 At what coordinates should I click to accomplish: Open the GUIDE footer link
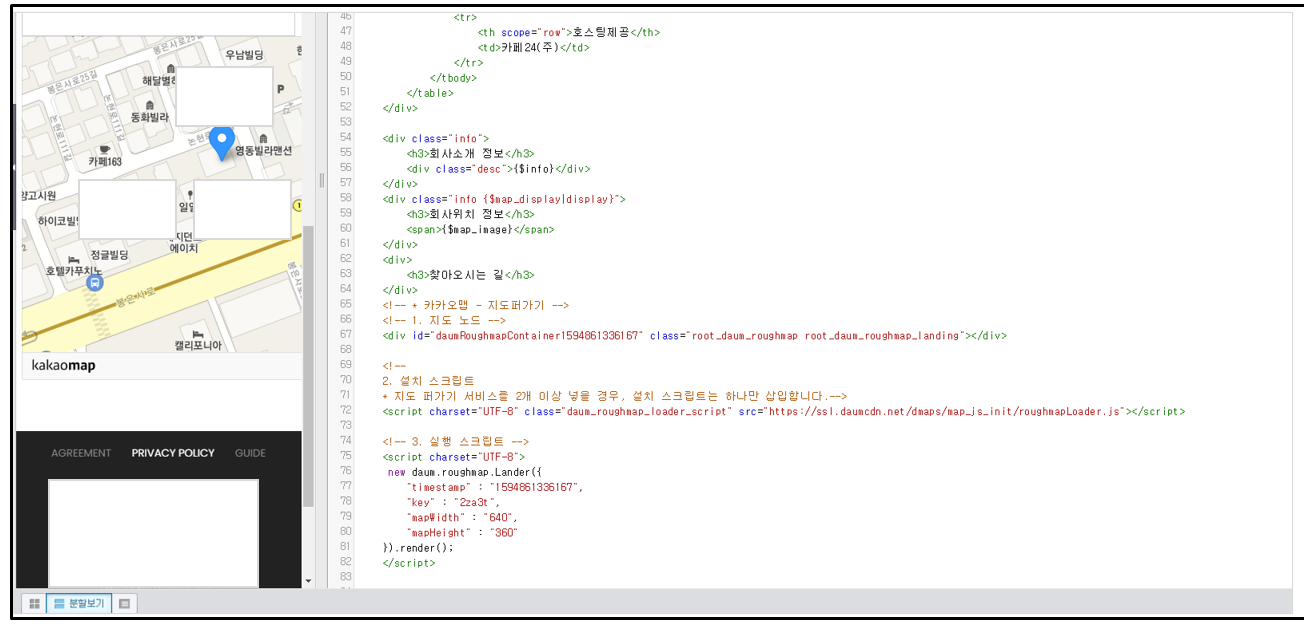[x=250, y=453]
